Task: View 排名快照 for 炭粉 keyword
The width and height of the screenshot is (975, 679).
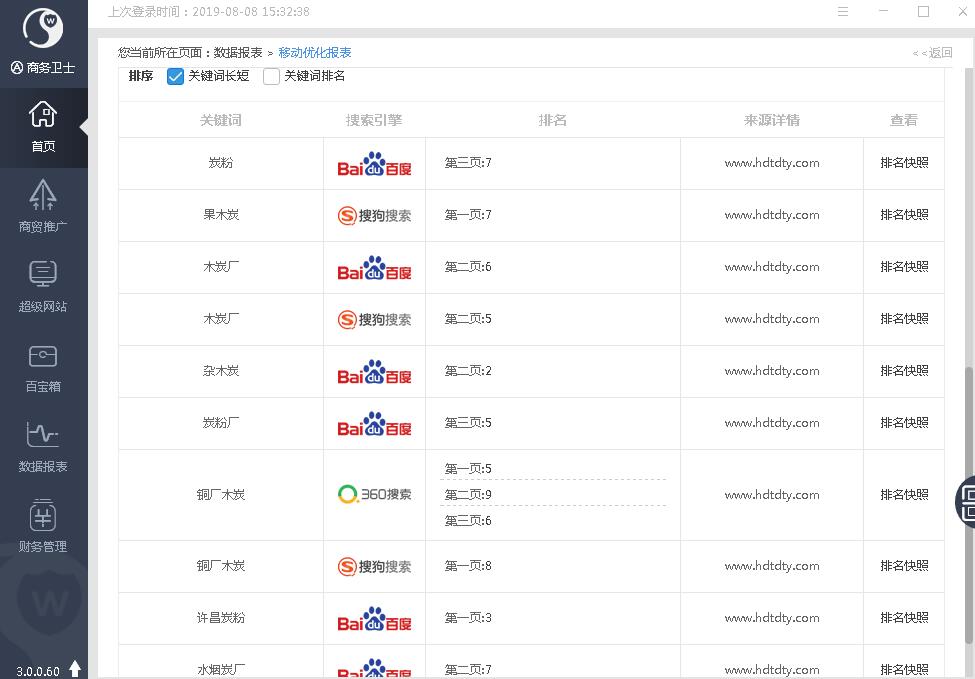Action: pos(904,163)
